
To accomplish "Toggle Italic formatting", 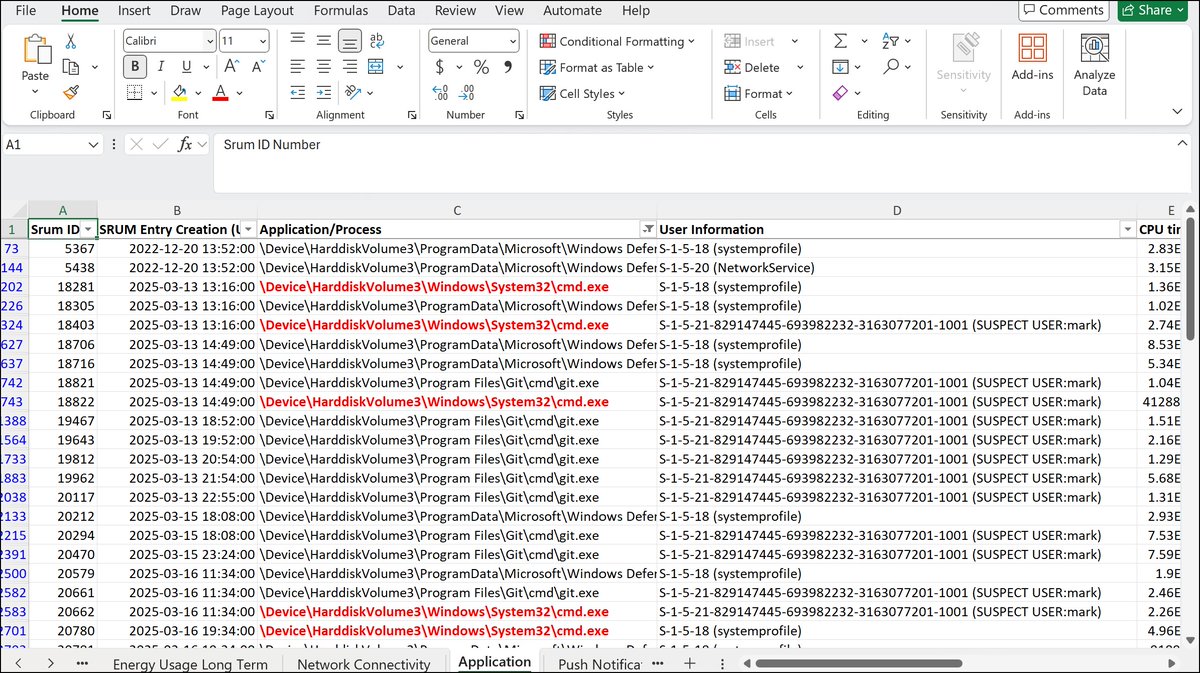I will [x=161, y=67].
